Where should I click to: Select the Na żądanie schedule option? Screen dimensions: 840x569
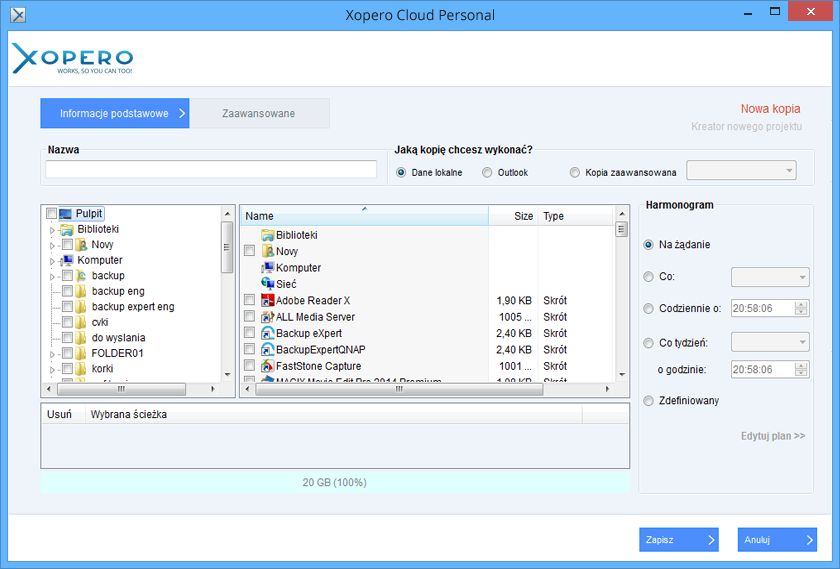click(x=648, y=245)
